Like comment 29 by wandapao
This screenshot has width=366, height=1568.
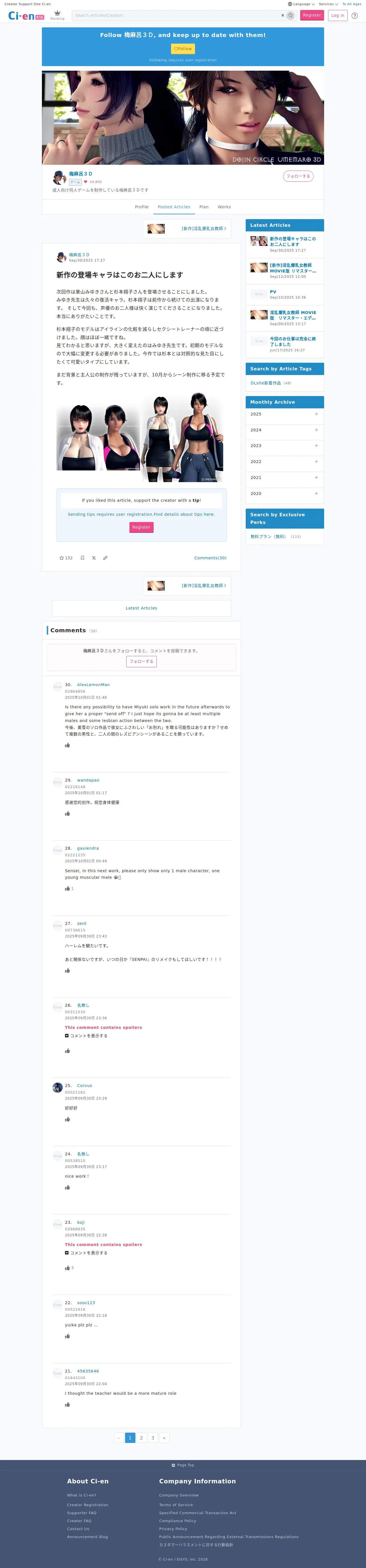68,813
